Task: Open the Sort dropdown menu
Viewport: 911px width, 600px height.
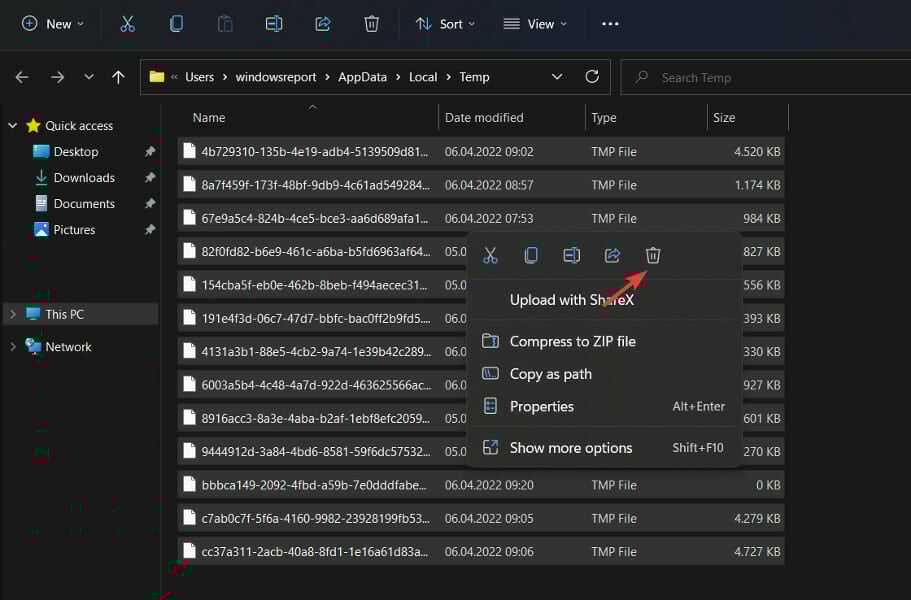Action: pos(446,24)
